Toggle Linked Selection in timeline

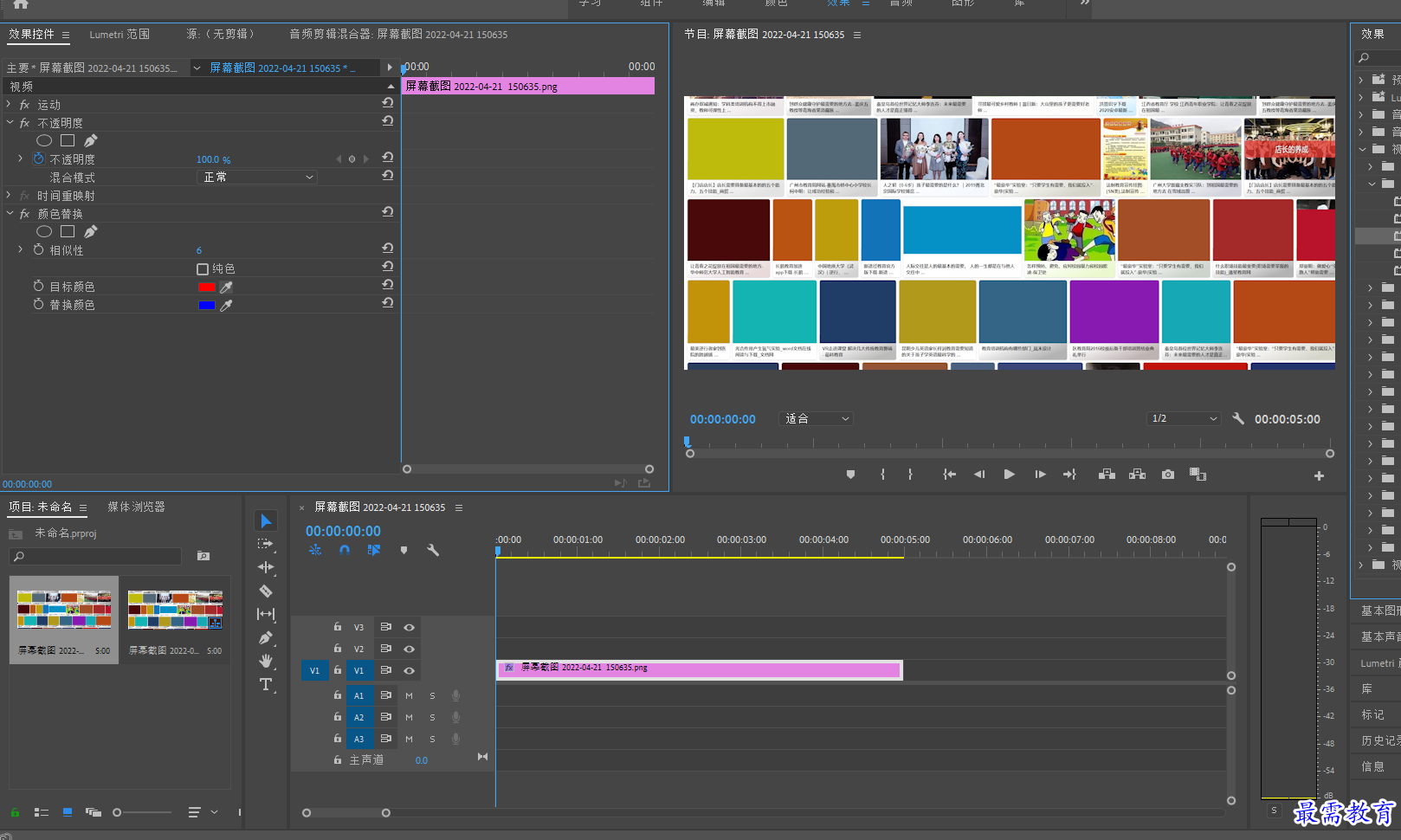point(374,550)
